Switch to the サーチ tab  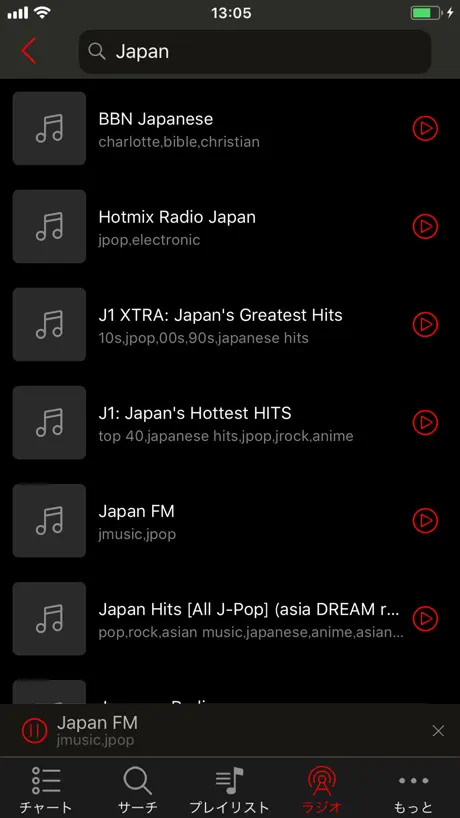(x=138, y=789)
